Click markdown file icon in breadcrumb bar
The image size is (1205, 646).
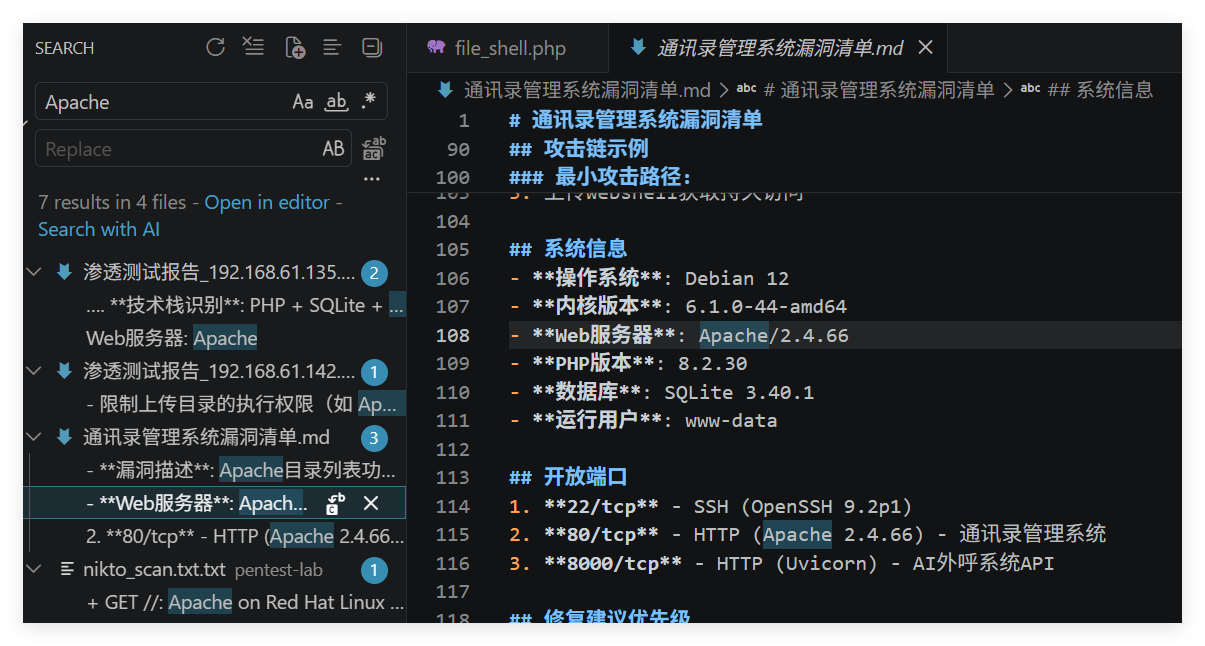click(x=446, y=90)
